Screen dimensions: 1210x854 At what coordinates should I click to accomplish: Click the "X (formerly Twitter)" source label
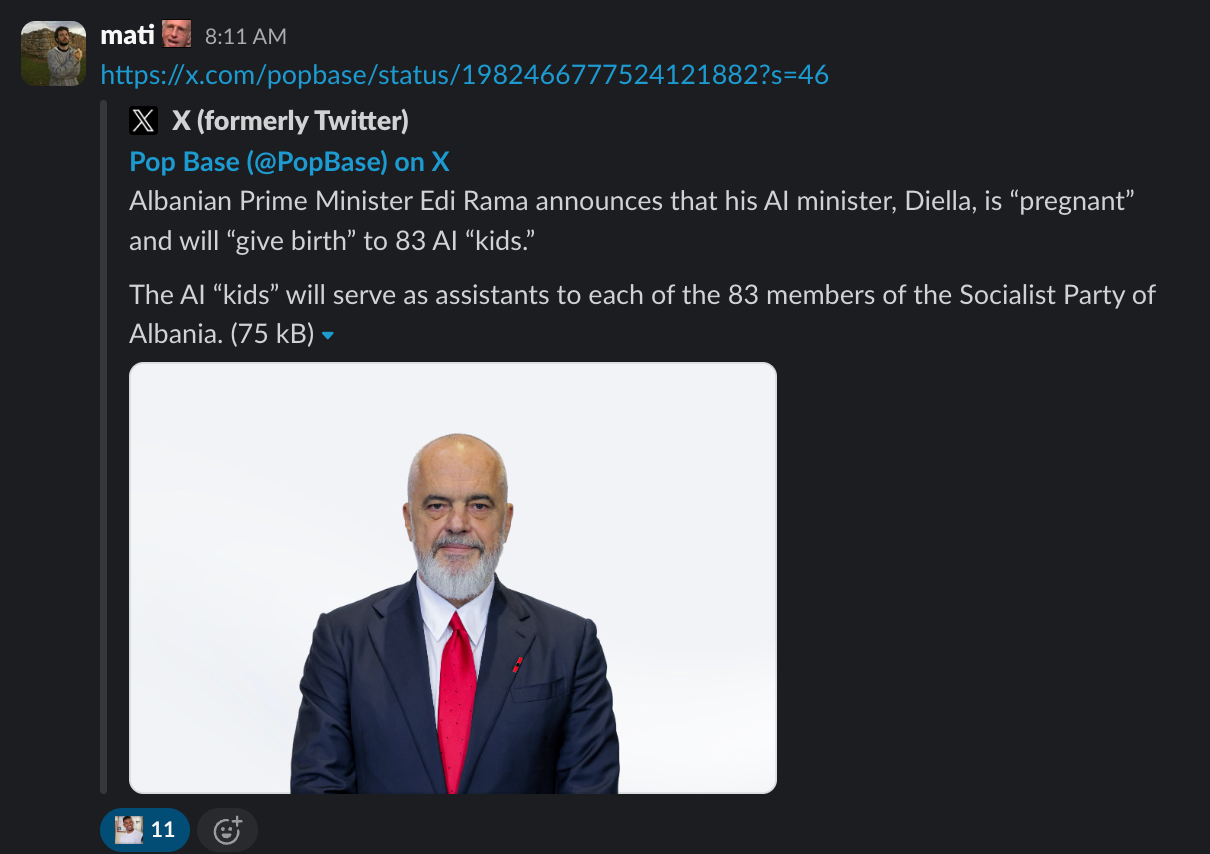290,121
